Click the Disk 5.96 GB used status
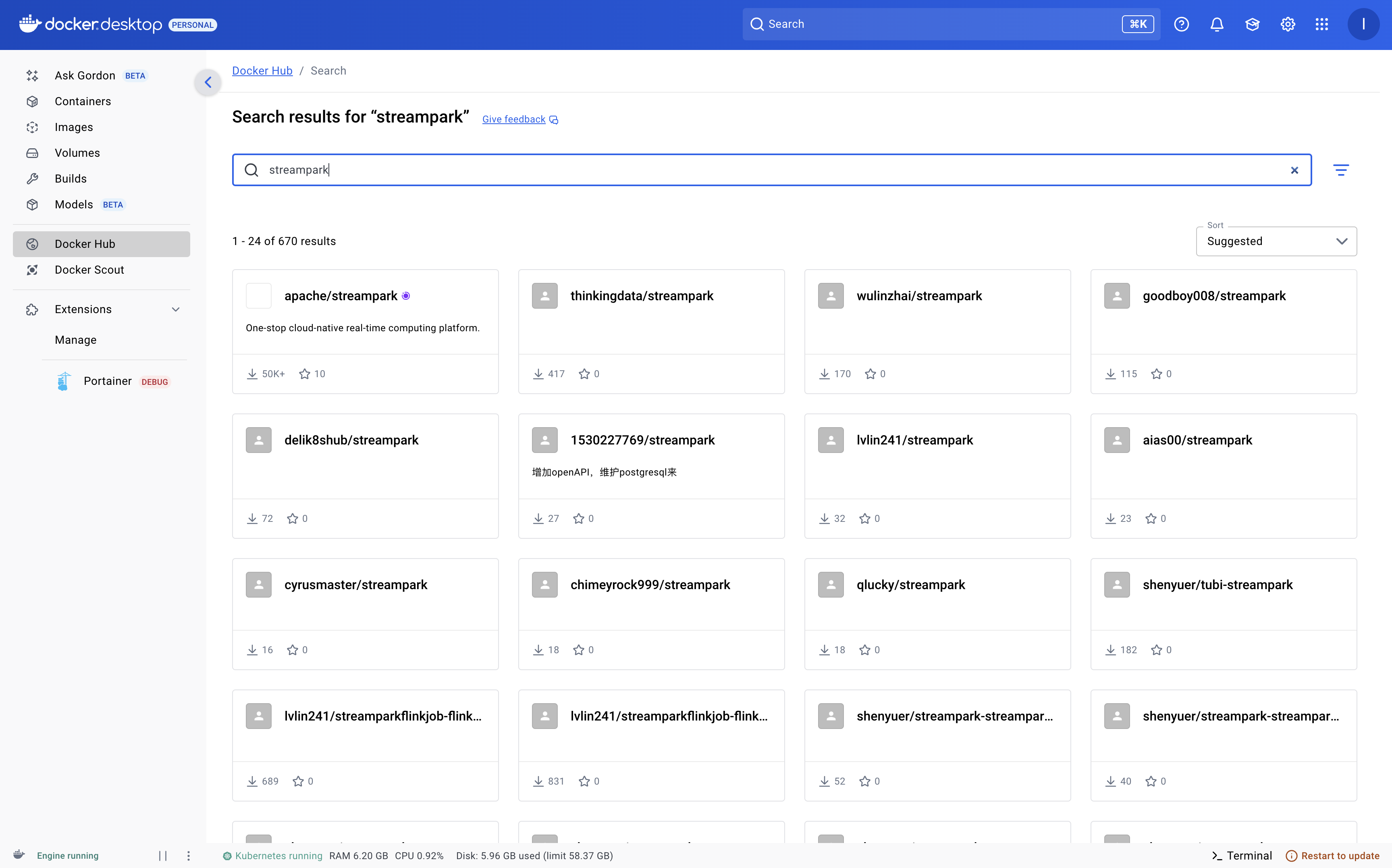 point(534,856)
